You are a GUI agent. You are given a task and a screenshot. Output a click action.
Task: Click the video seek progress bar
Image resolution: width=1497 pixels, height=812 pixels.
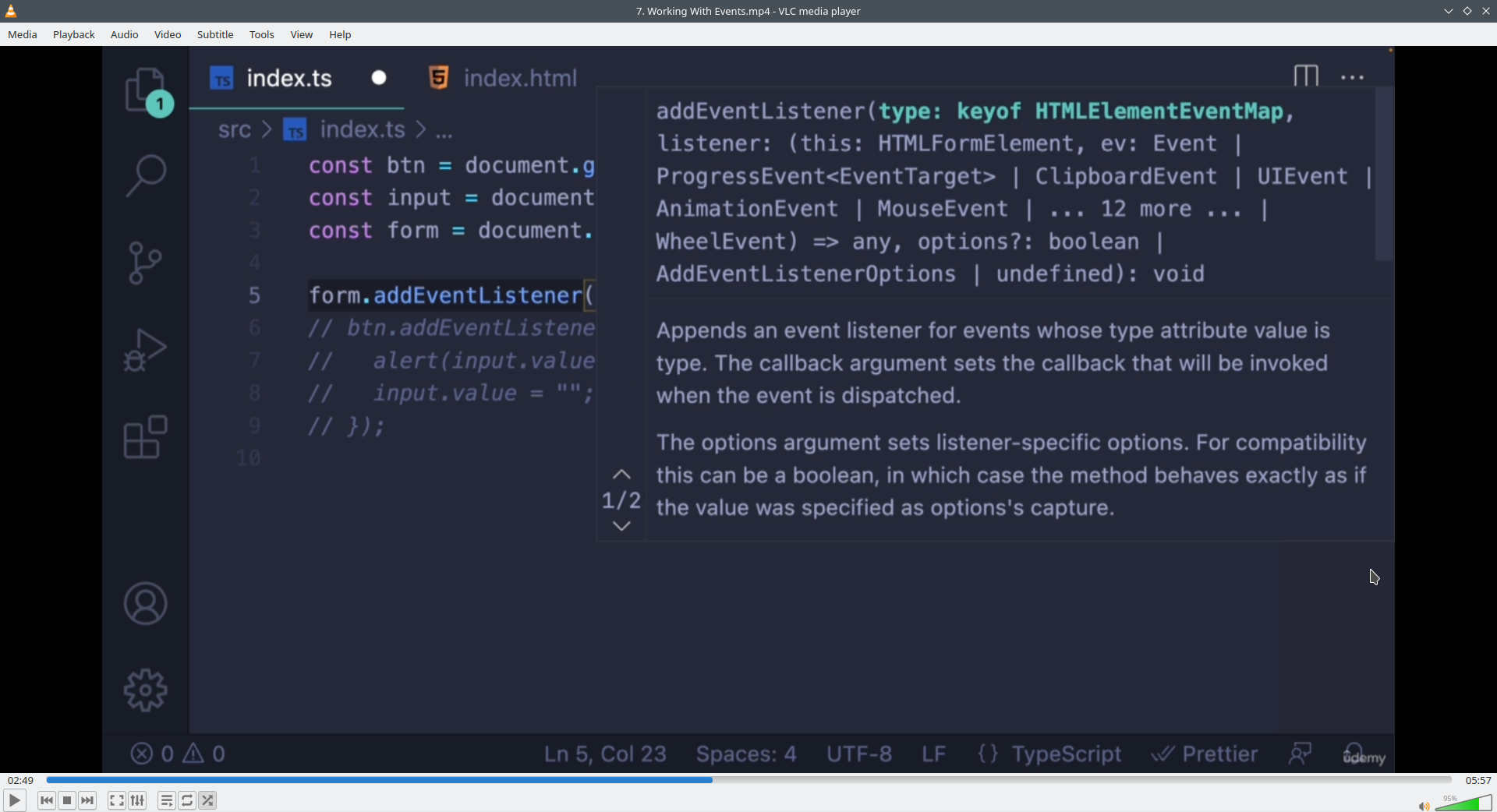[748, 779]
